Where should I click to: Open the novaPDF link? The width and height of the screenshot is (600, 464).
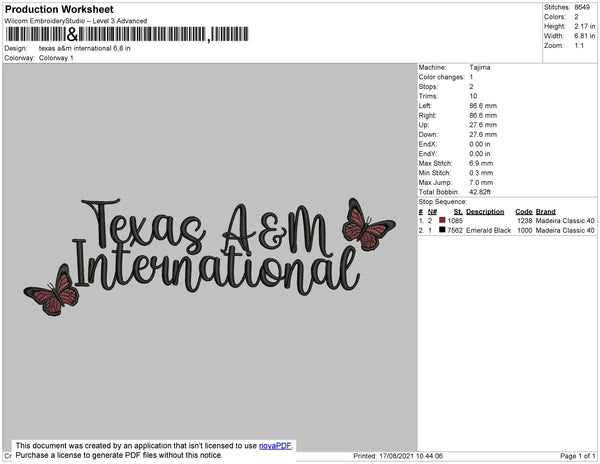(275, 446)
